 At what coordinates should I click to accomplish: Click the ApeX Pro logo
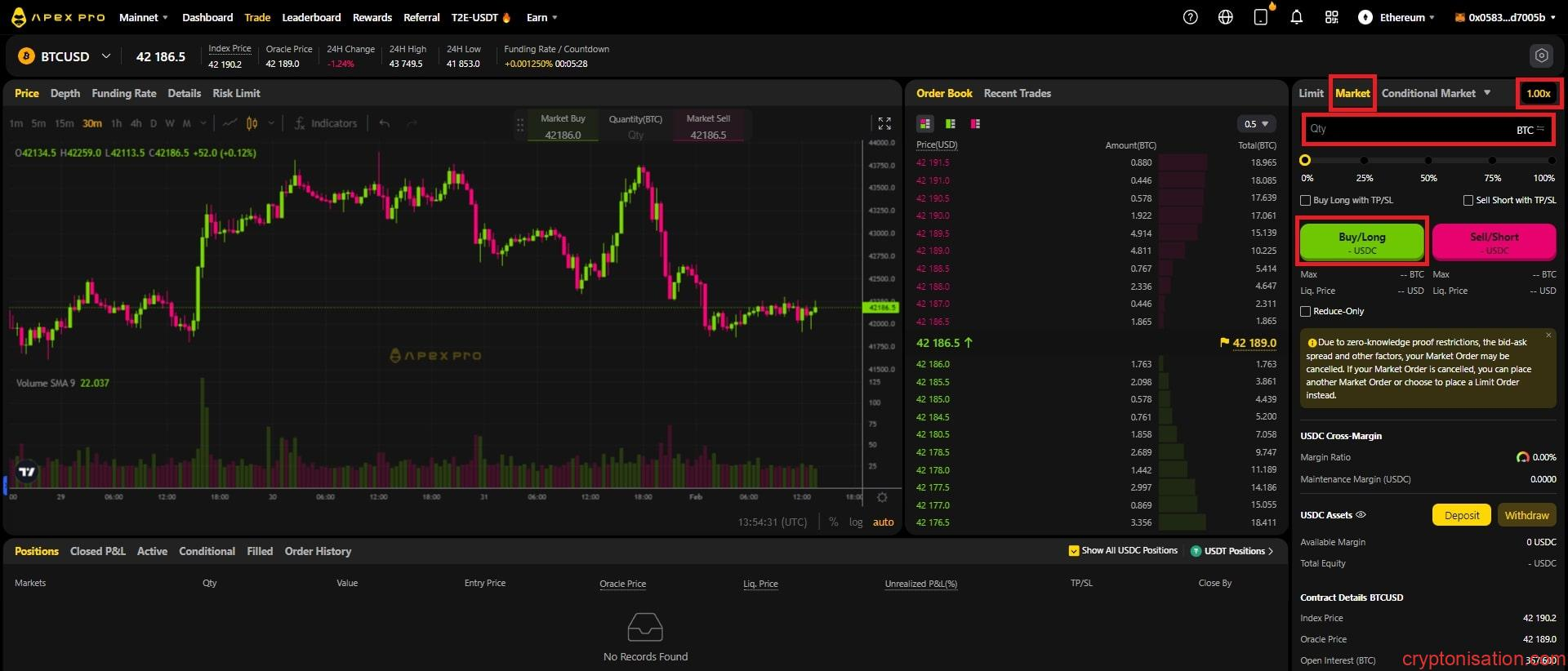point(58,17)
